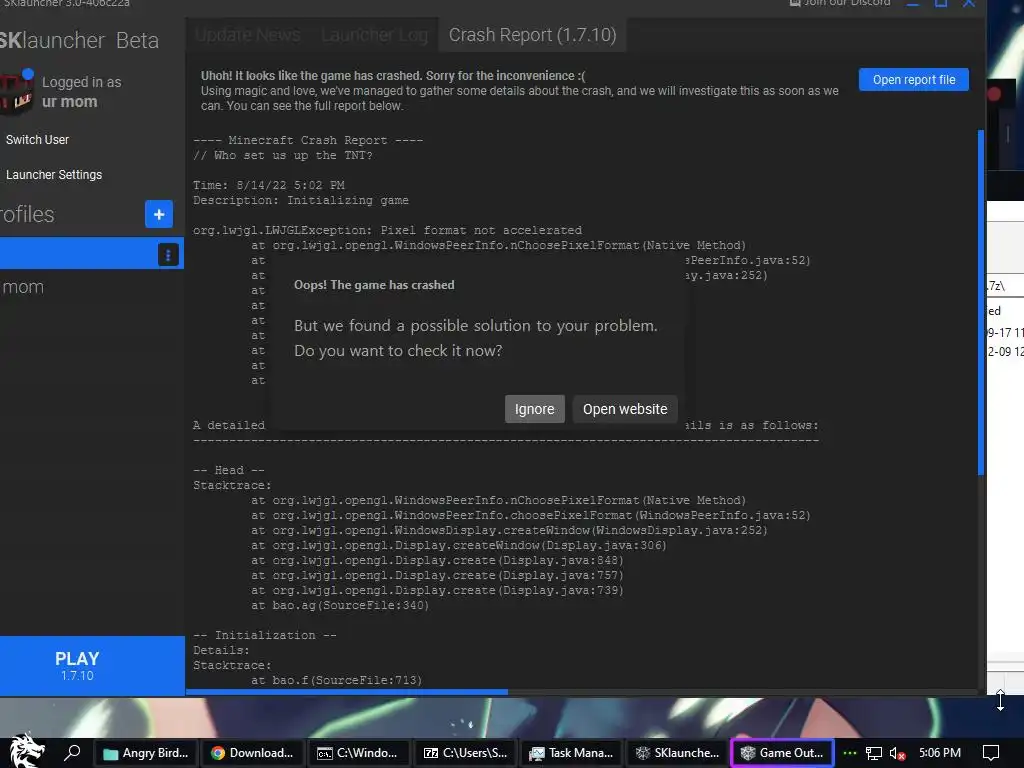Click the 'Description: Initializing game' line
This screenshot has width=1024, height=768.
tap(300, 200)
